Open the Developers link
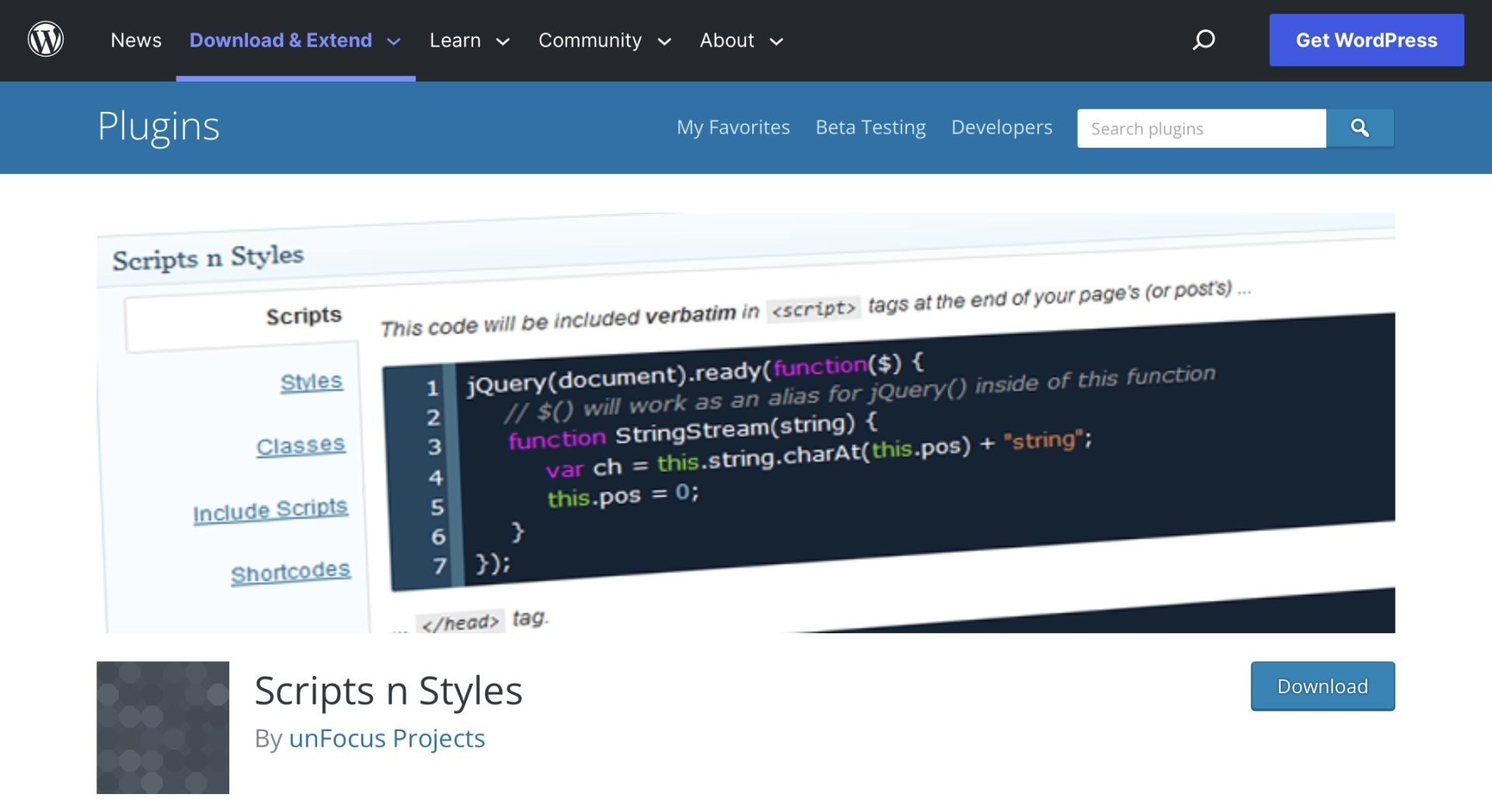Screen dimensions: 1492x812 pos(1002,127)
